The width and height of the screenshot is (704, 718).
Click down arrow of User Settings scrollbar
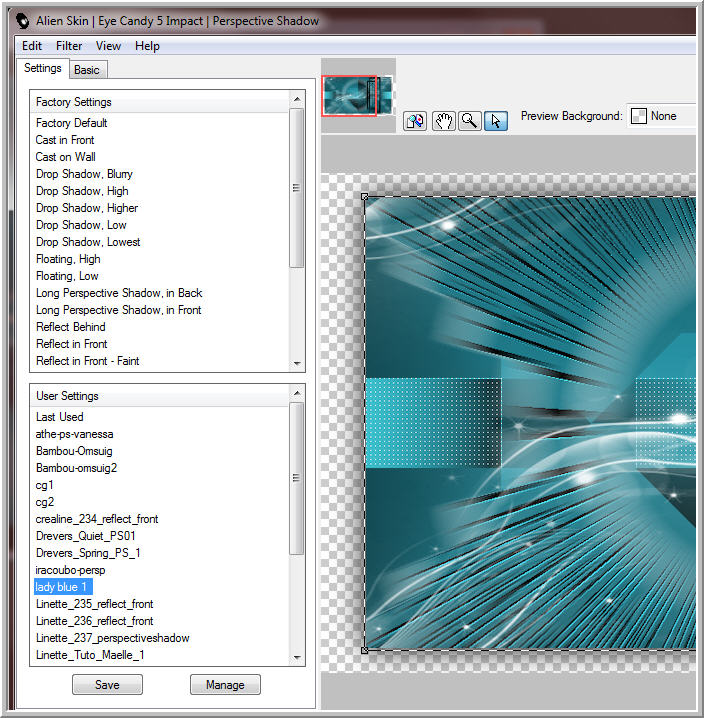pyautogui.click(x=297, y=658)
